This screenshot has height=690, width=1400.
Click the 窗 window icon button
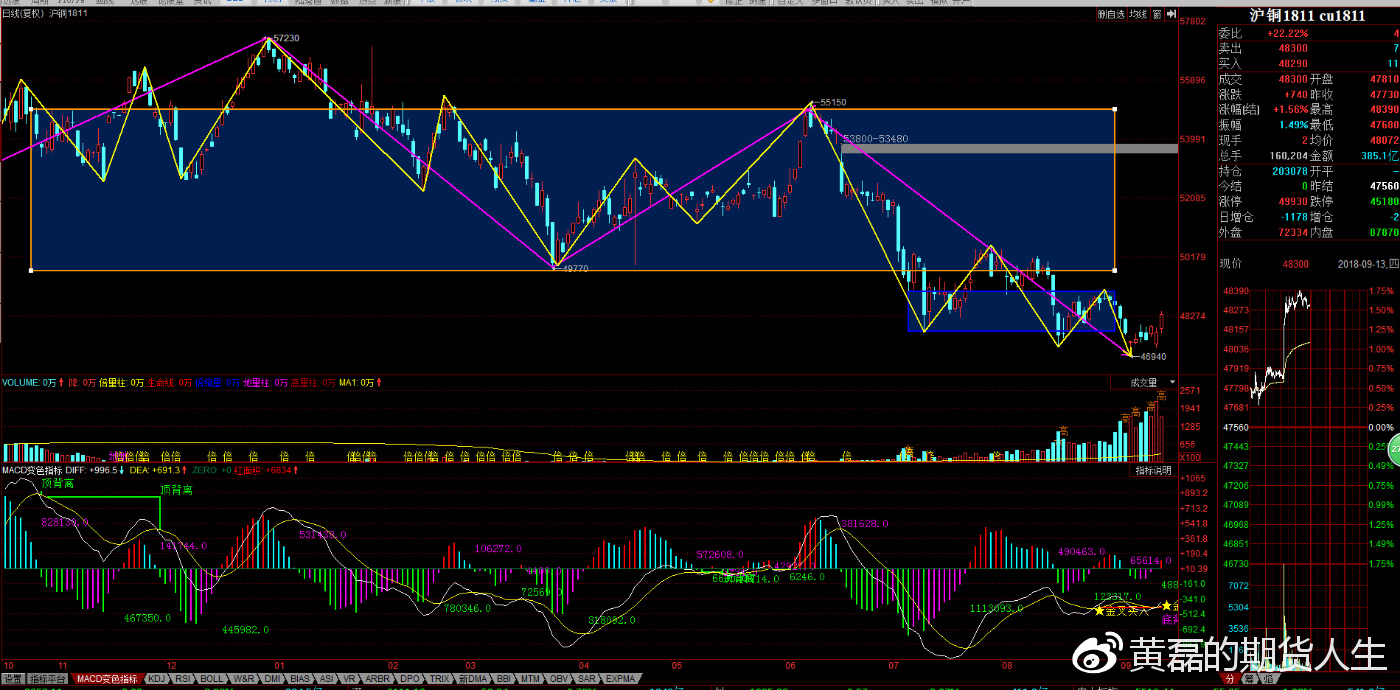(1156, 14)
